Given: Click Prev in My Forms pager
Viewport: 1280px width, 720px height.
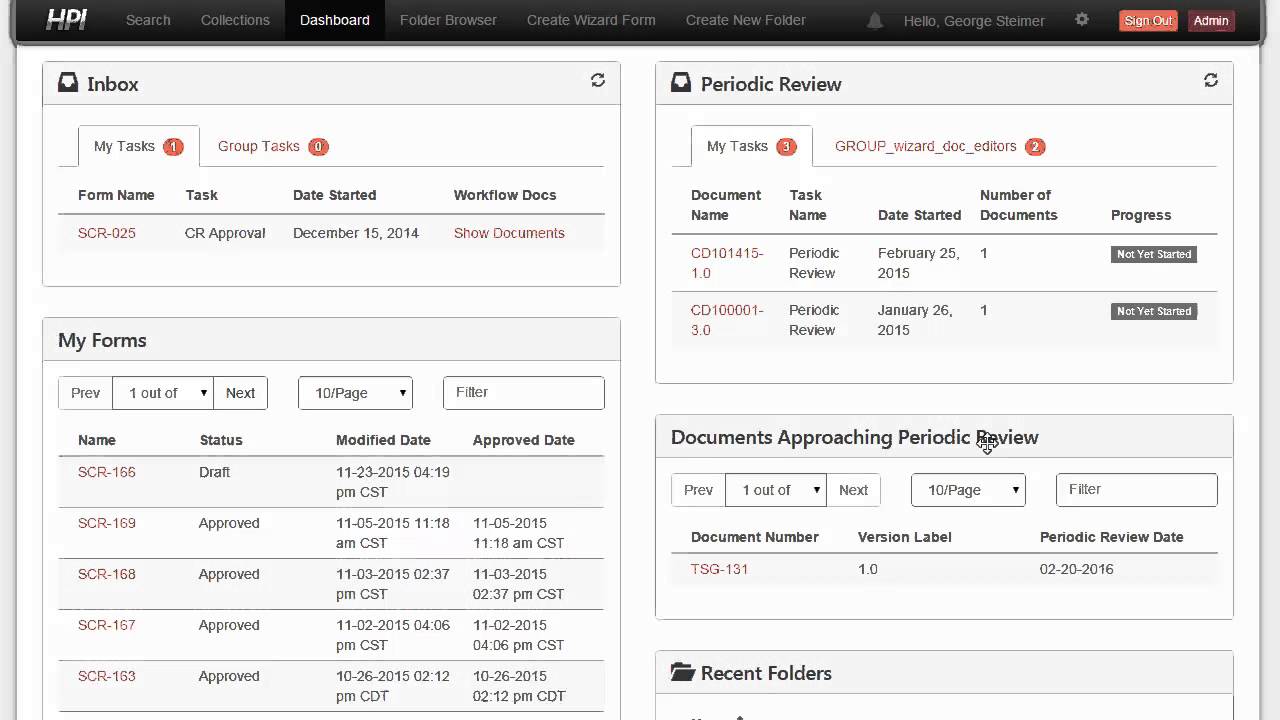Looking at the screenshot, I should coord(85,393).
